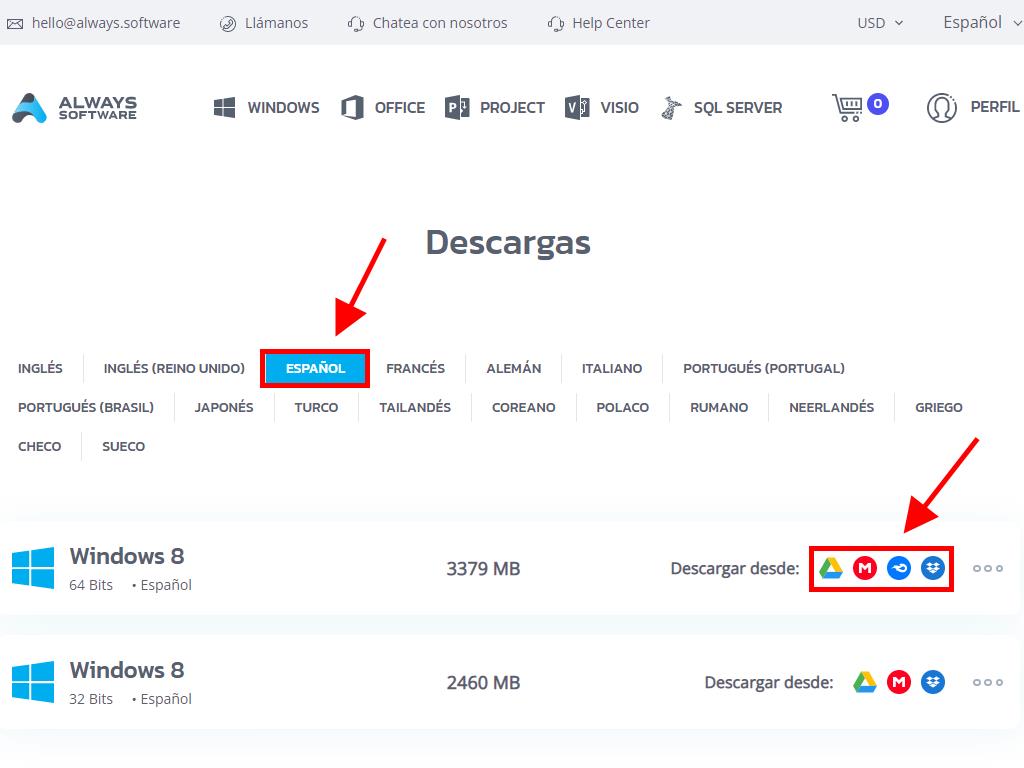Select the FRANCÉS language tab
The width and height of the screenshot is (1024, 768).
click(x=415, y=368)
